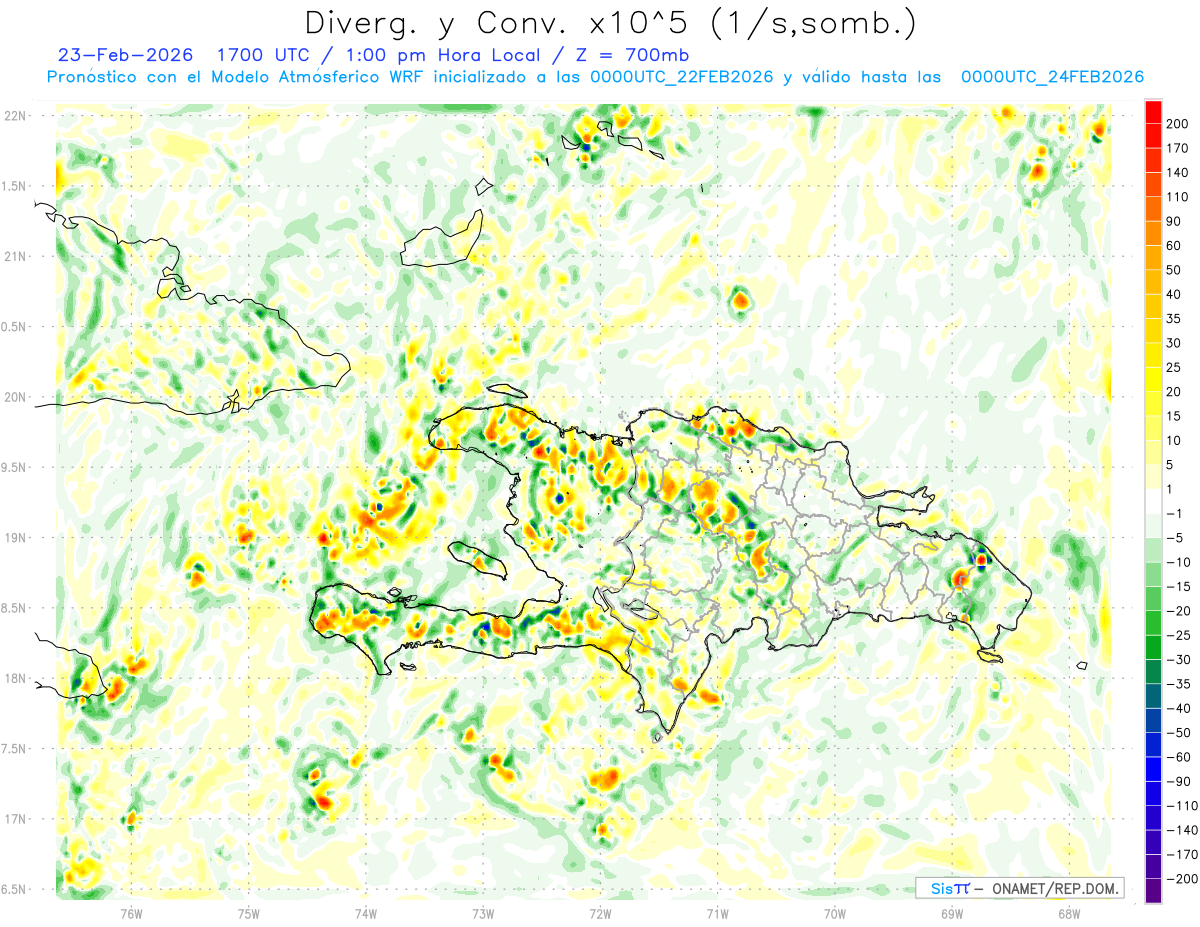Image resolution: width=1200 pixels, height=927 pixels.
Task: Click the '75W' longitude label
Action: pos(248,914)
